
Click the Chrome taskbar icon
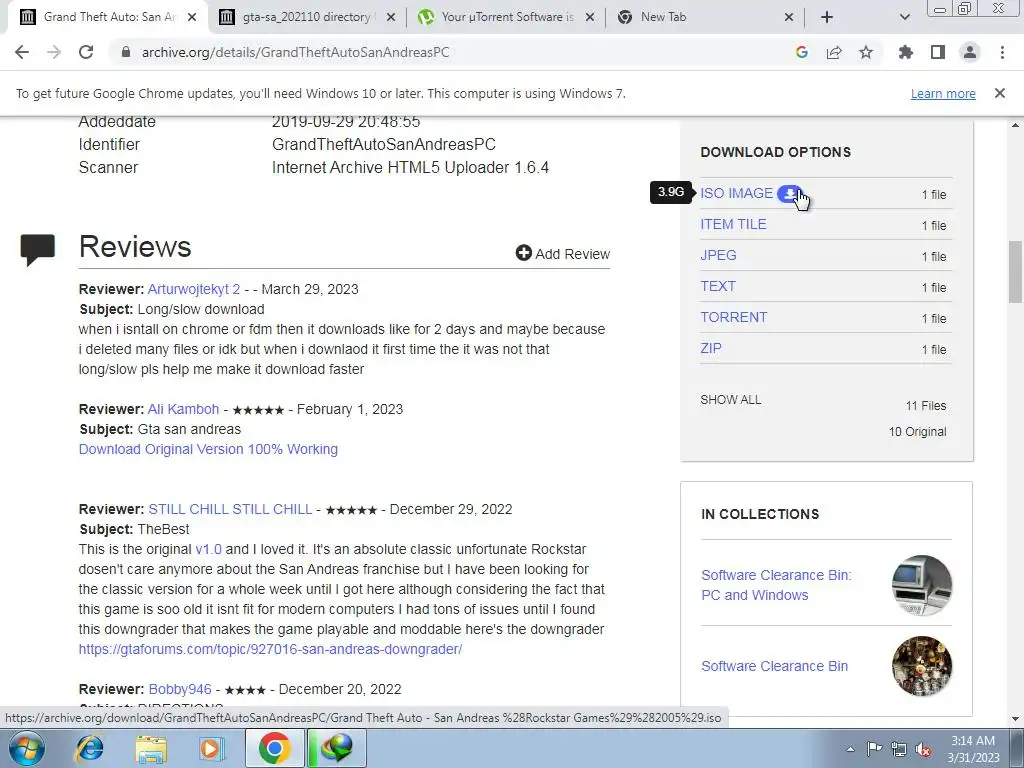tap(274, 748)
